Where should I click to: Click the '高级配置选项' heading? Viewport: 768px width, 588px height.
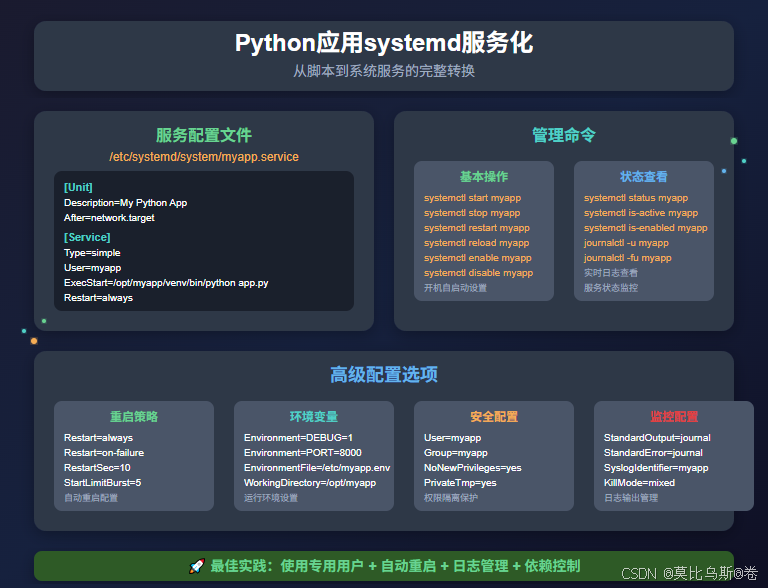pos(384,374)
